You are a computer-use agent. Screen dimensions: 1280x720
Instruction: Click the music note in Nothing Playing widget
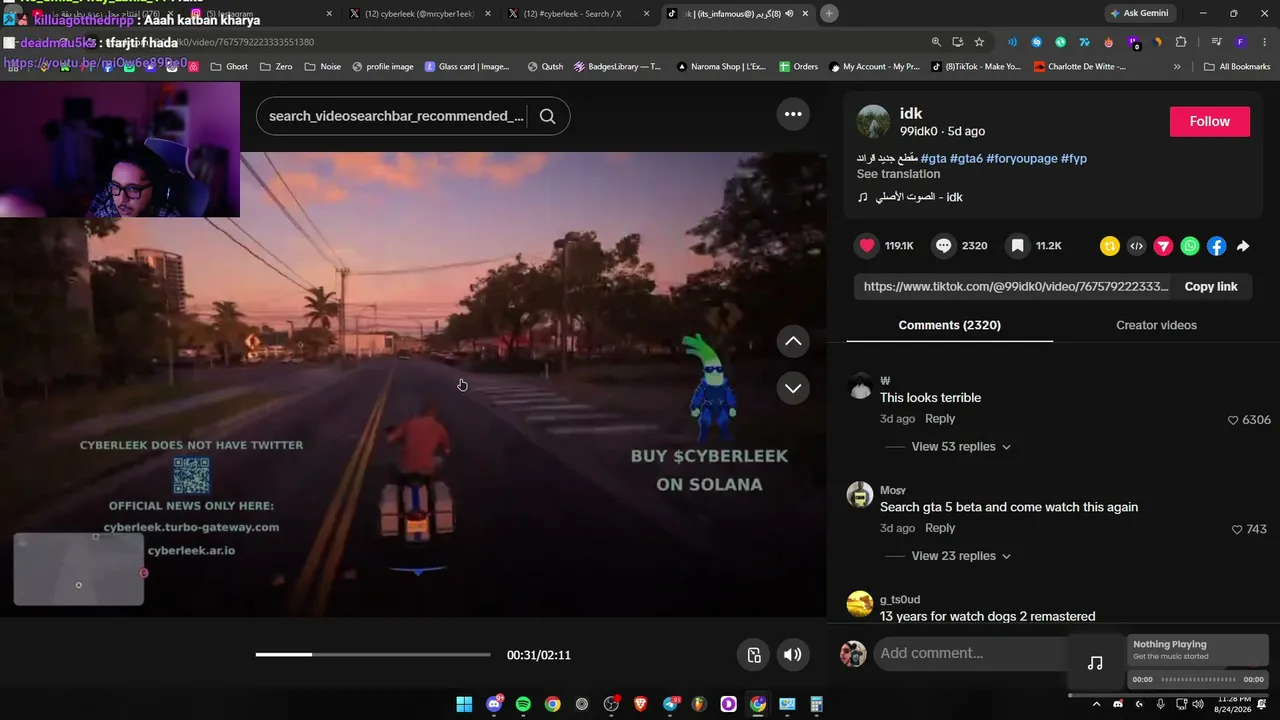1095,663
